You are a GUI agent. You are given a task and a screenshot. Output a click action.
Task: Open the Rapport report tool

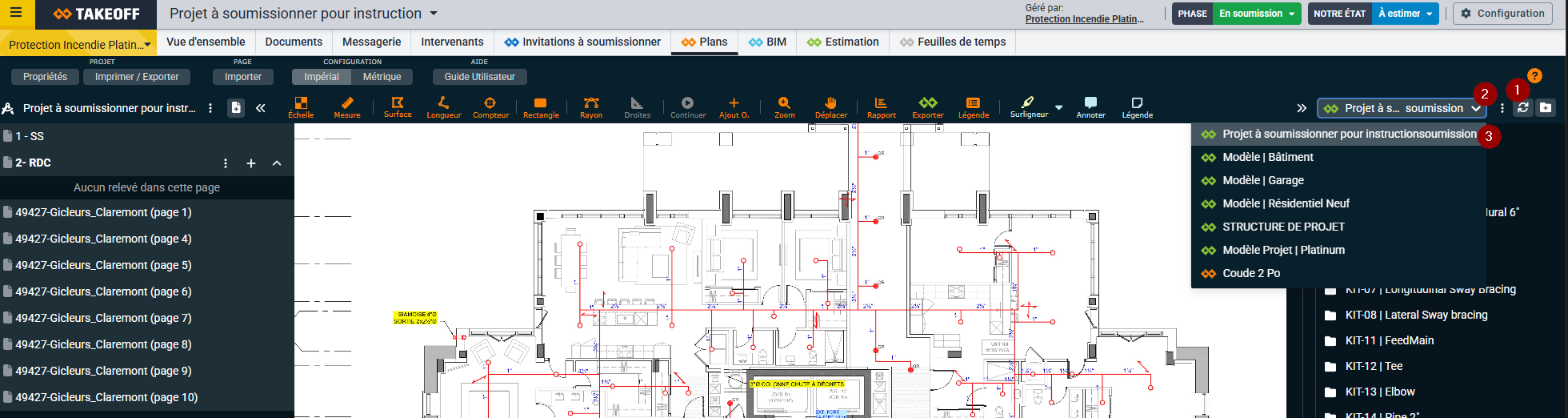click(881, 107)
